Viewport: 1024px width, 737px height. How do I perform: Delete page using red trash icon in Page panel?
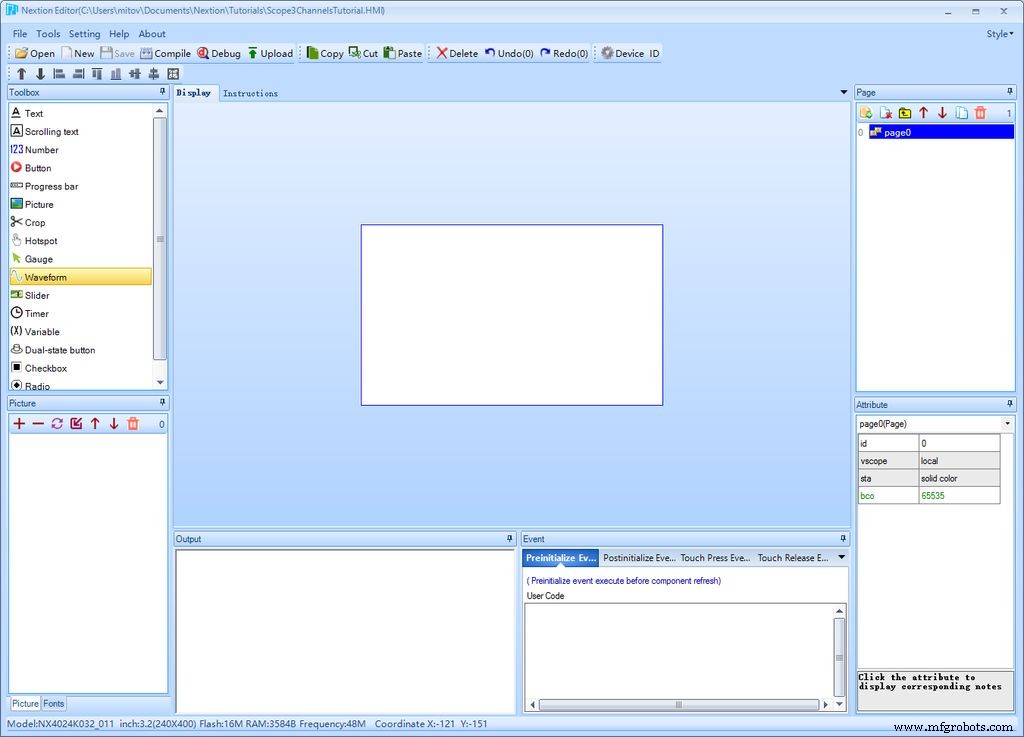(x=980, y=113)
